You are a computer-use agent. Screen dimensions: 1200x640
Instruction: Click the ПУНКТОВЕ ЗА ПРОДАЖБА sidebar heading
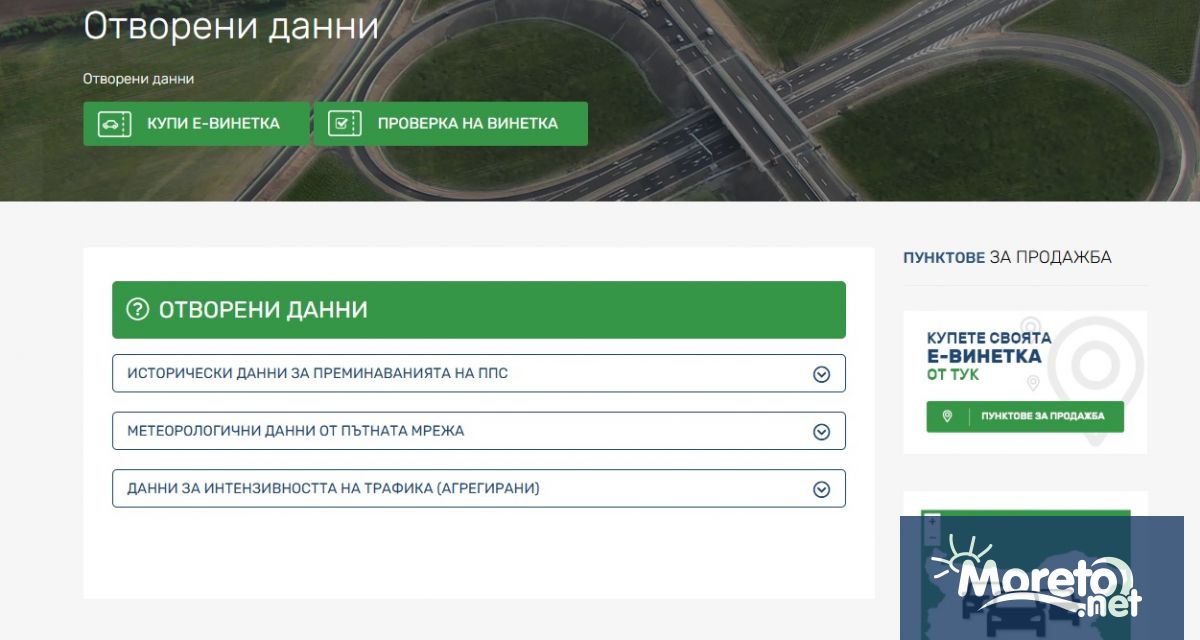[x=1007, y=257]
